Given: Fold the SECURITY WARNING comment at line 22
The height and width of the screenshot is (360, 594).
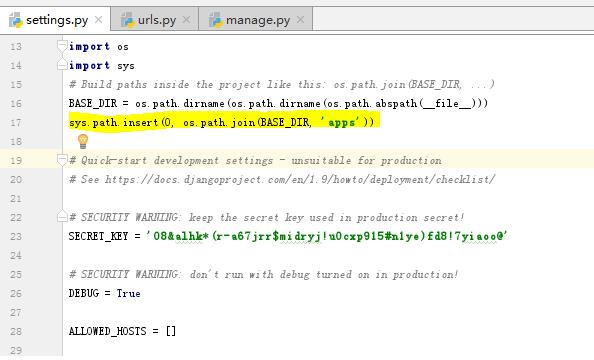Looking at the screenshot, I should click(x=62, y=217).
